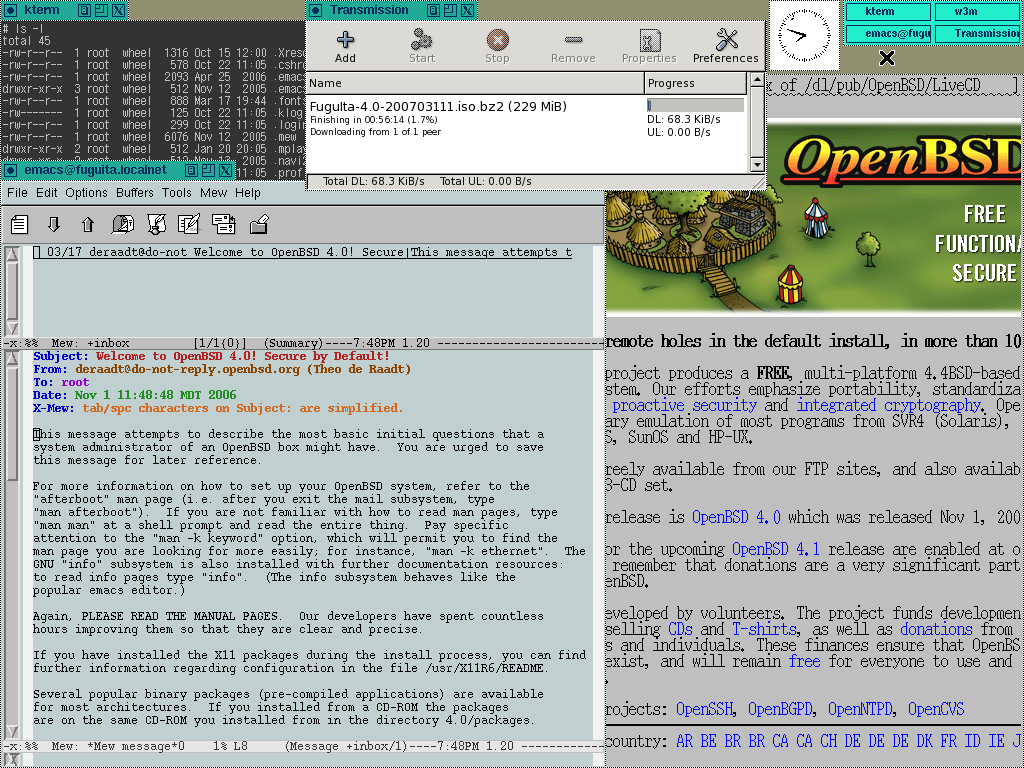Open the emacs Tools menu
1024x768 pixels.
(x=176, y=193)
